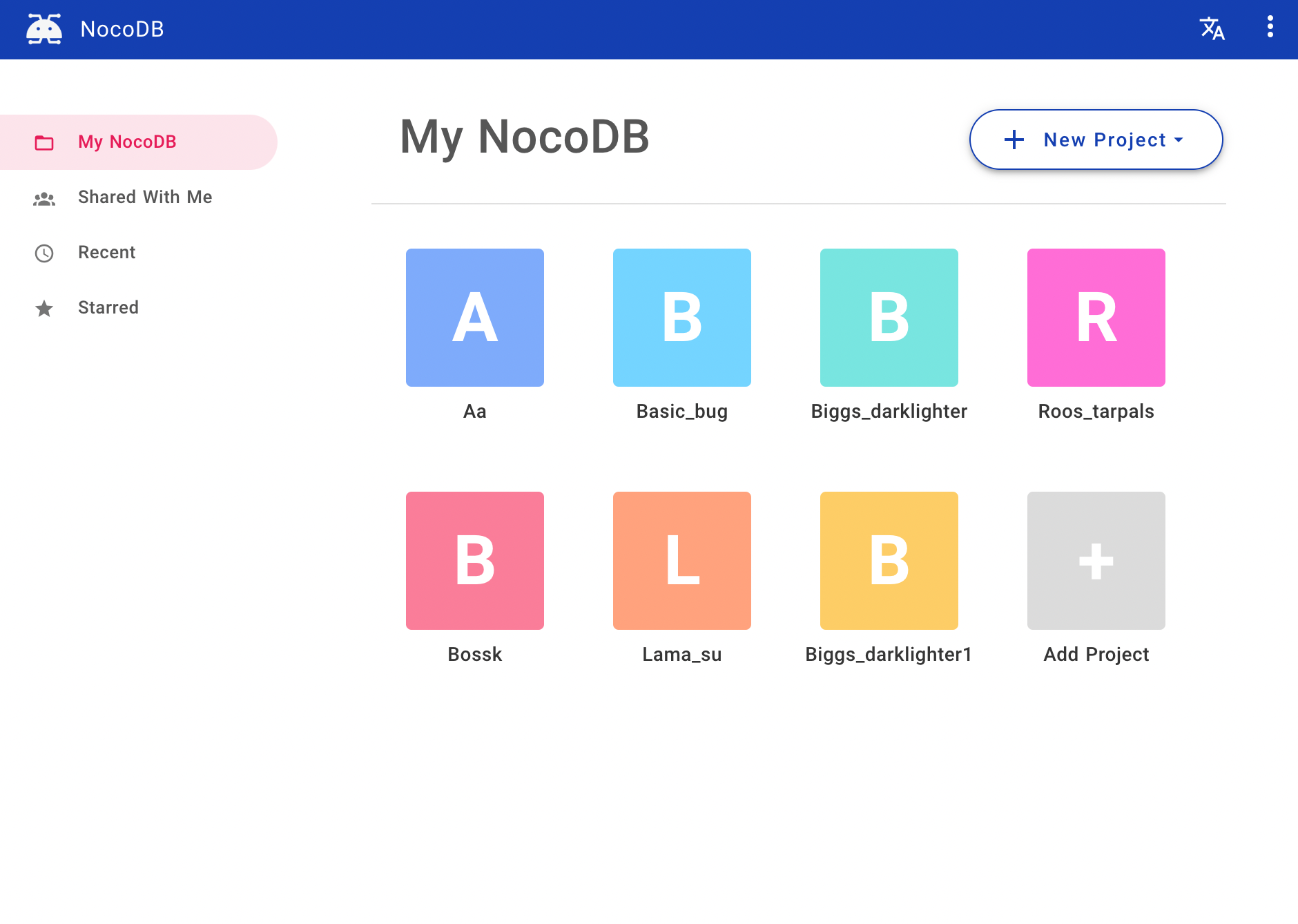
Task: Open the Aa project tile
Action: click(x=474, y=318)
